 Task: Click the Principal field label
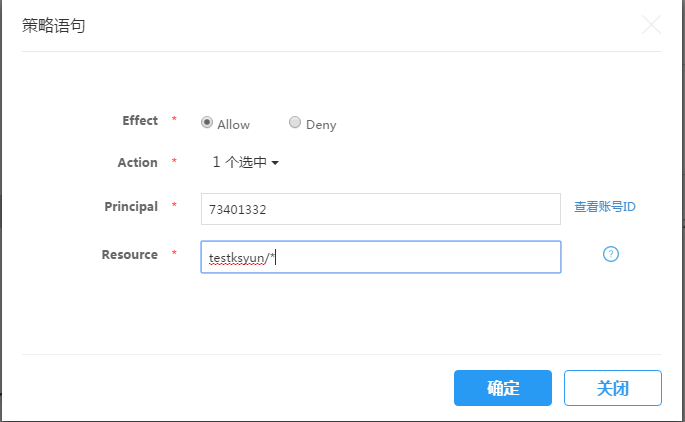click(x=131, y=207)
